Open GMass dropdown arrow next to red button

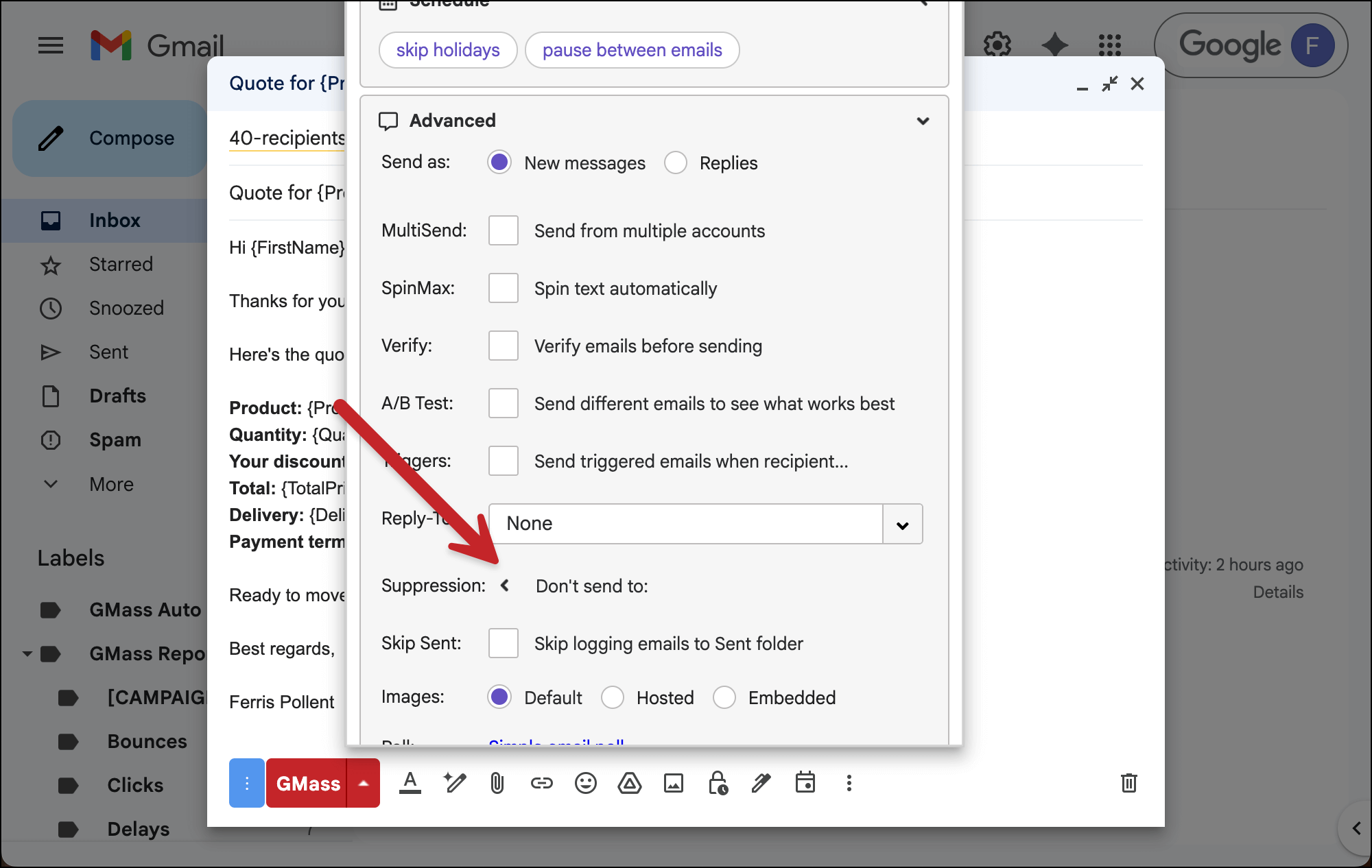363,783
